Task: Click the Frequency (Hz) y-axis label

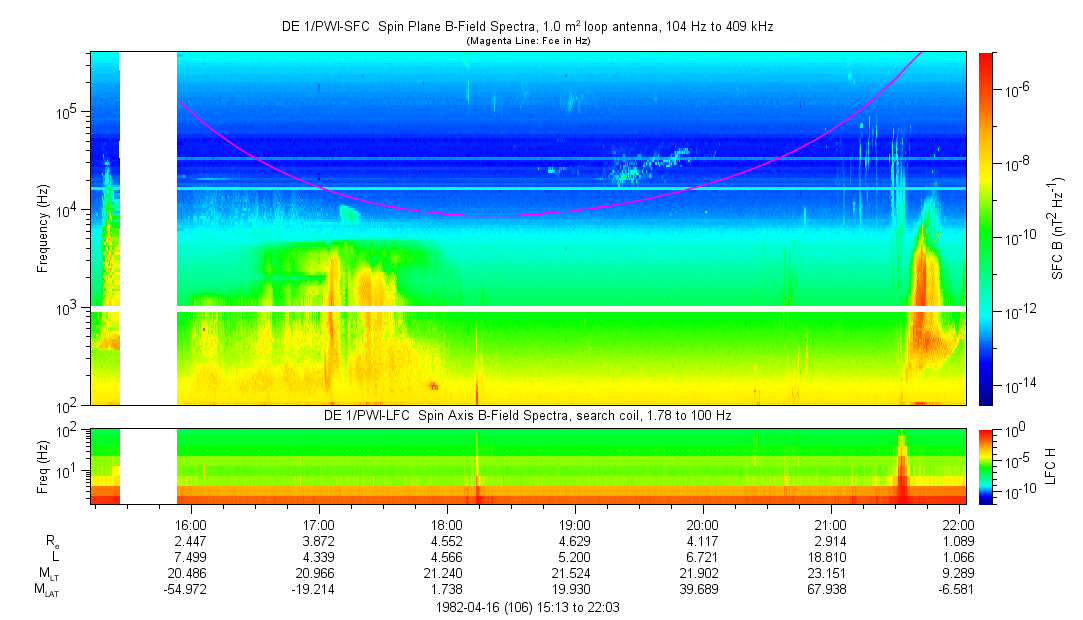Action: [x=44, y=228]
